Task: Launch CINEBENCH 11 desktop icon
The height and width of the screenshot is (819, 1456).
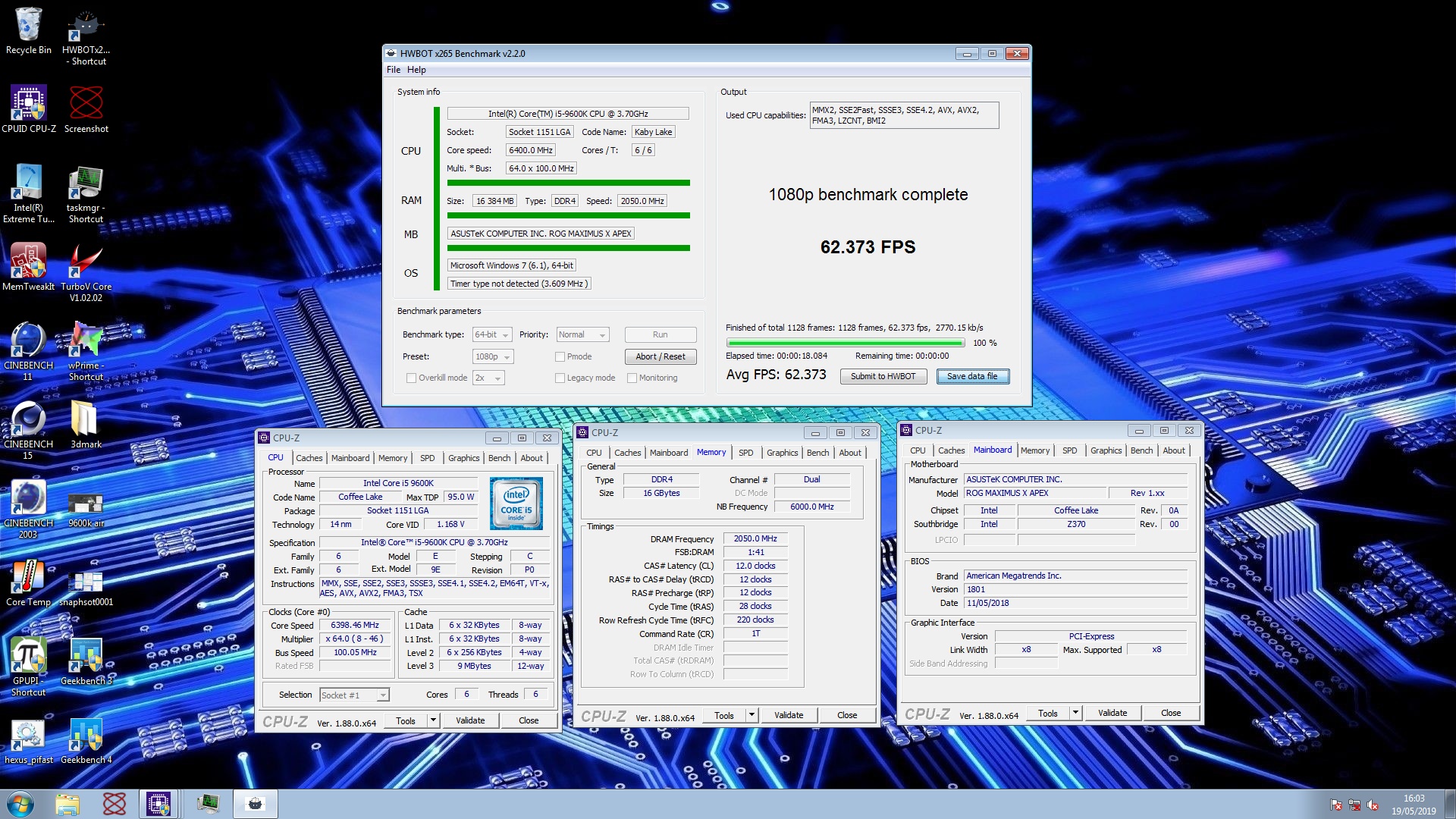Action: pos(28,352)
